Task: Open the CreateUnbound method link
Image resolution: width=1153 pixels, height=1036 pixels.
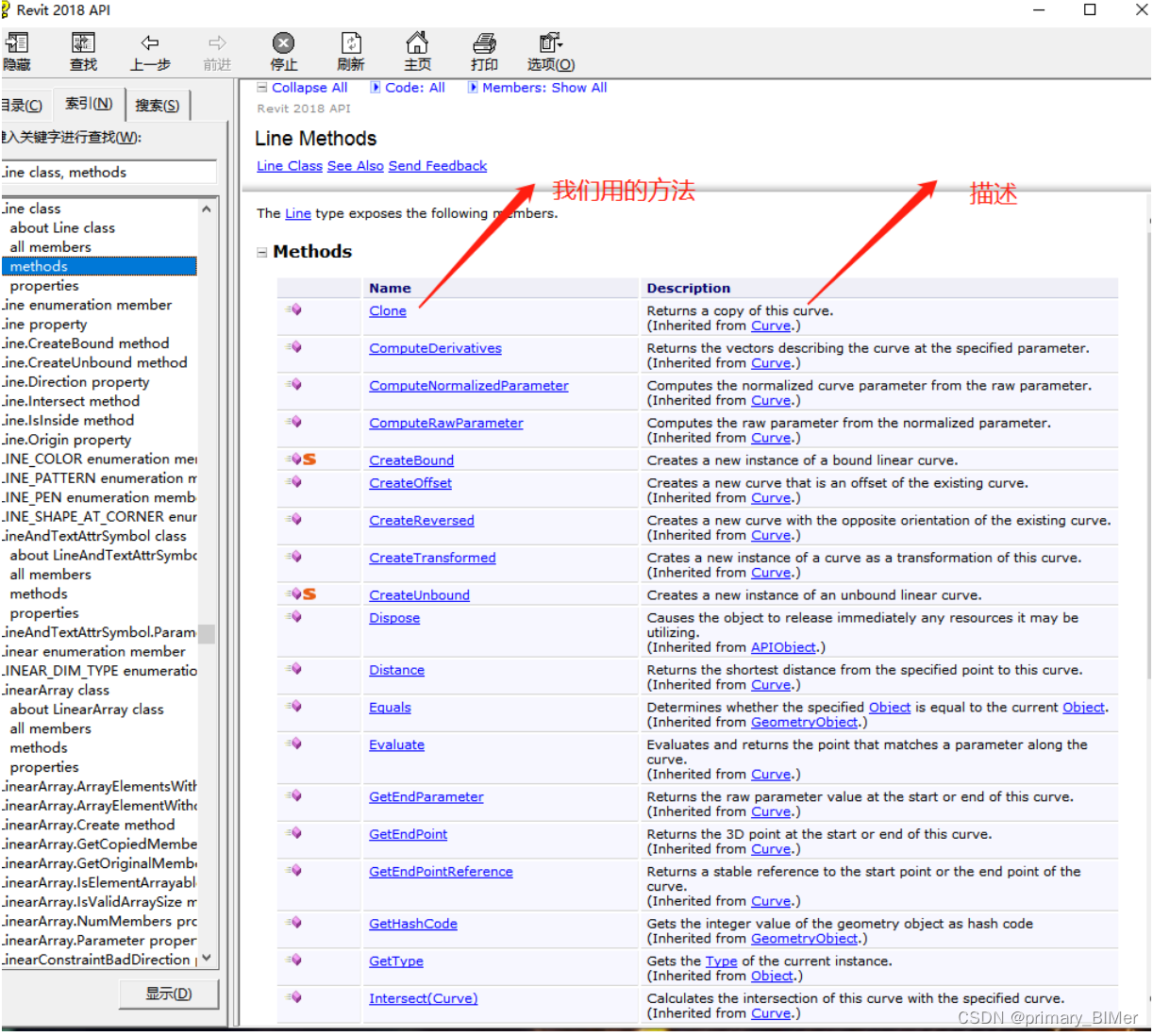Action: [419, 595]
